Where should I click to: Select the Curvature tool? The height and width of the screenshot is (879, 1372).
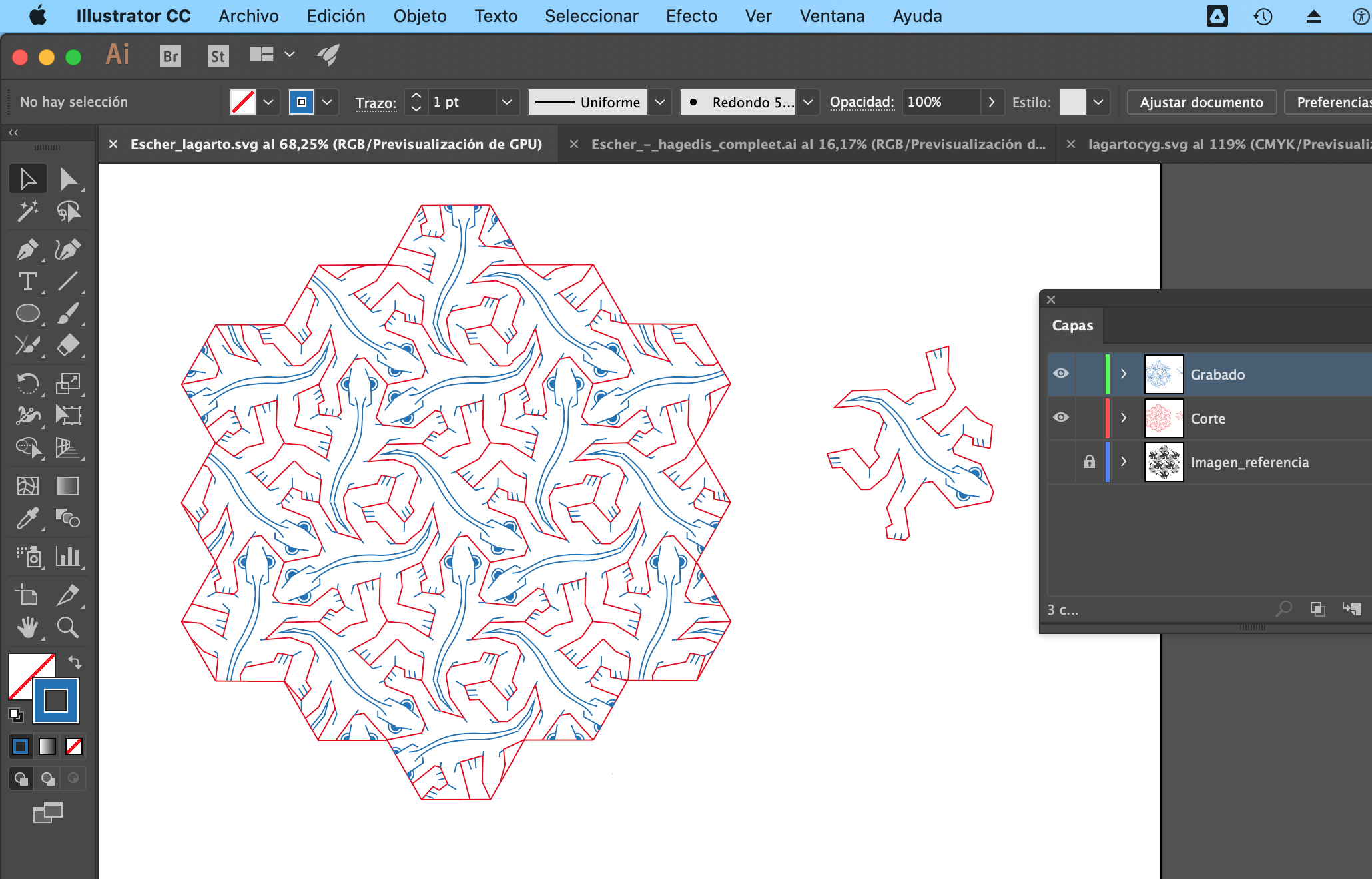click(68, 250)
